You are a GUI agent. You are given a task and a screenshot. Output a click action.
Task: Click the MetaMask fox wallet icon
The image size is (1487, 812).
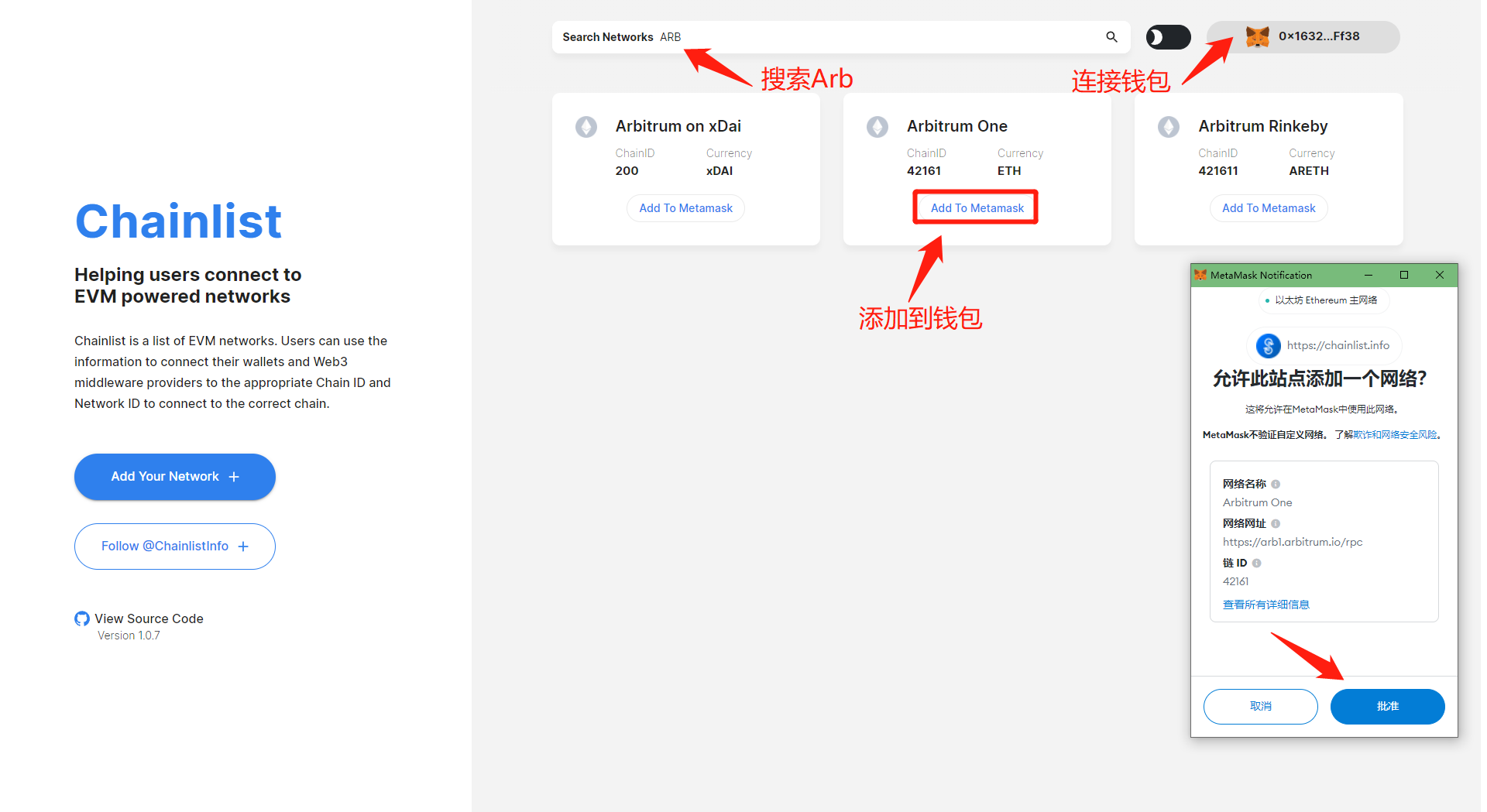1257,36
